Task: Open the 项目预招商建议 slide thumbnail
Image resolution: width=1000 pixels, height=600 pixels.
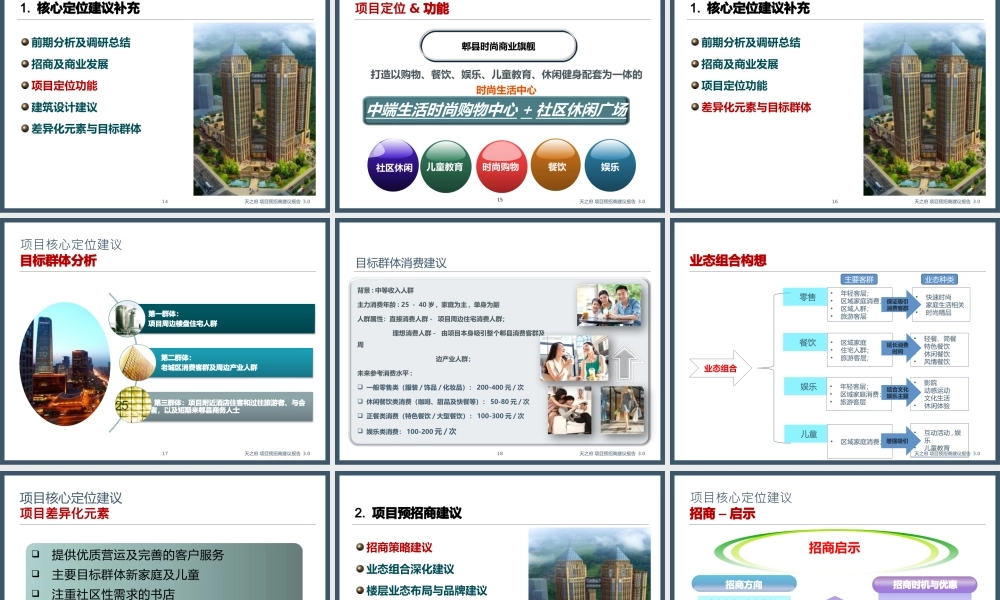Action: 499,537
